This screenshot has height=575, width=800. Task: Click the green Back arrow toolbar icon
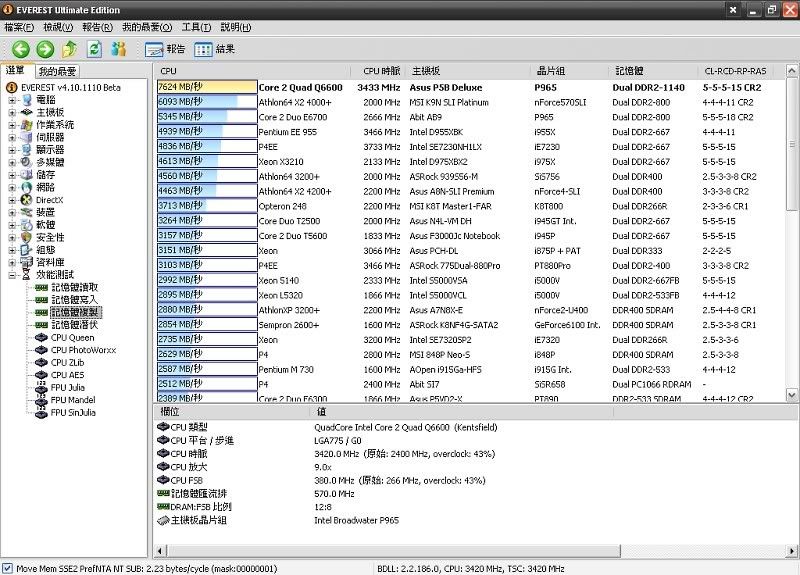(20, 49)
